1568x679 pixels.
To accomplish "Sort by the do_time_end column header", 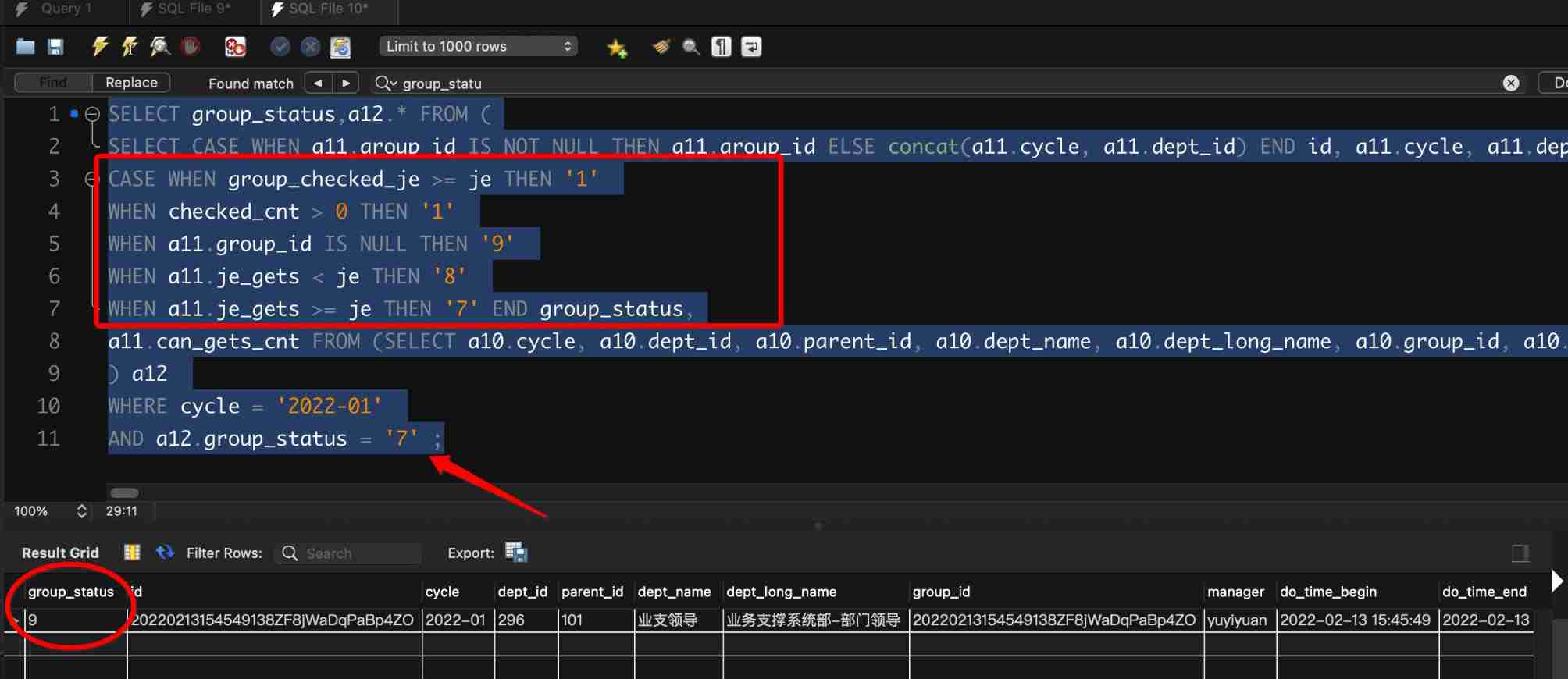I will tap(1484, 592).
